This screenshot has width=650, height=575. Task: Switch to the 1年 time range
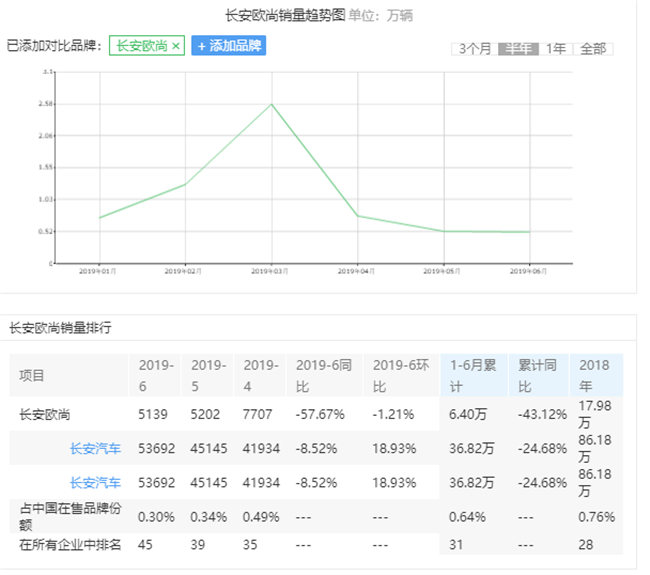(x=555, y=49)
